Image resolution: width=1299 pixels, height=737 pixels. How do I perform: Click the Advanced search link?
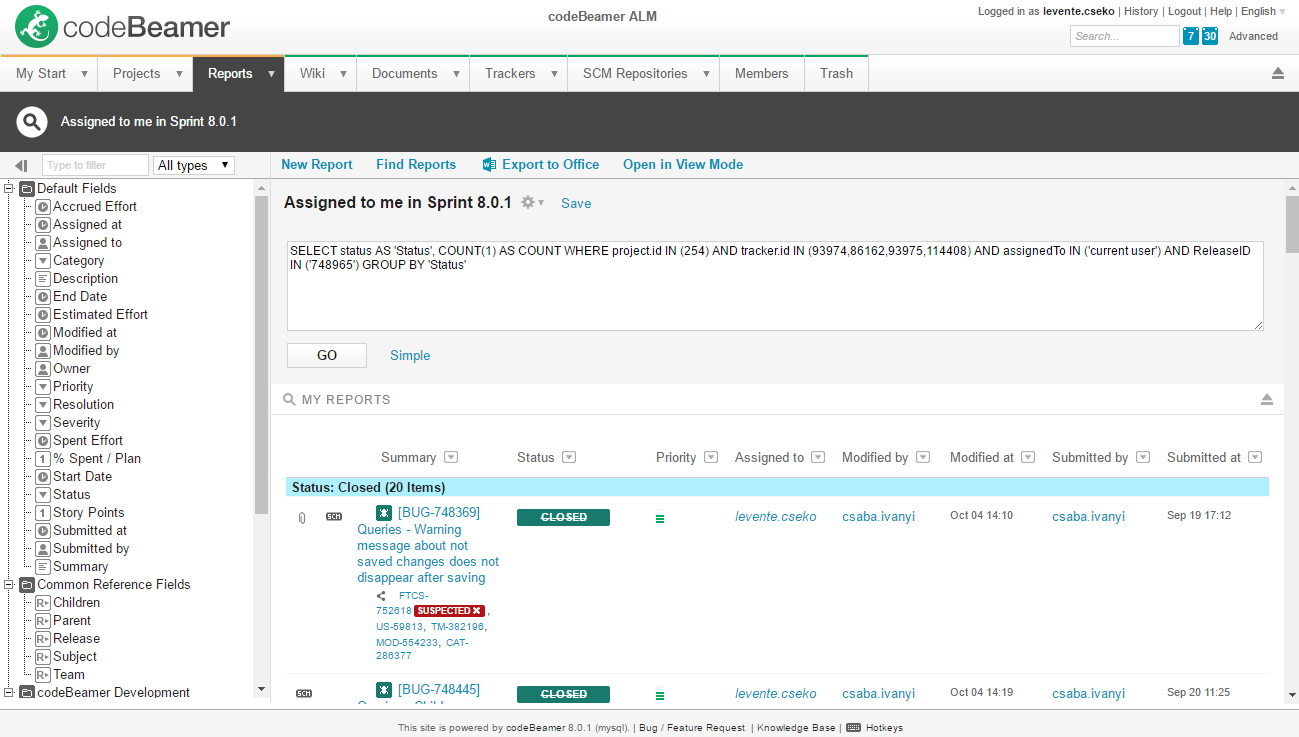click(x=1253, y=36)
